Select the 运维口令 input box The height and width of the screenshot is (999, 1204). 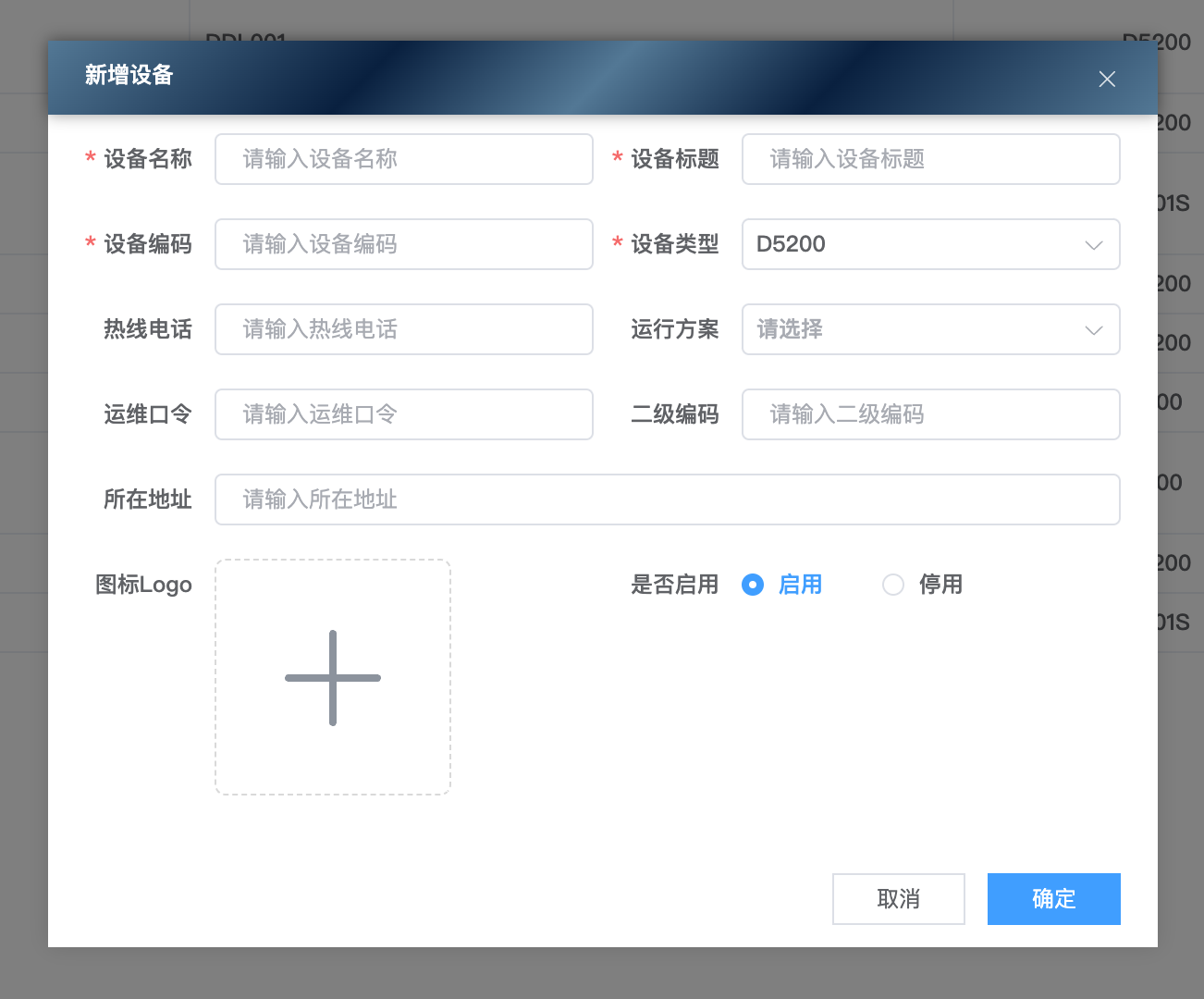(403, 414)
